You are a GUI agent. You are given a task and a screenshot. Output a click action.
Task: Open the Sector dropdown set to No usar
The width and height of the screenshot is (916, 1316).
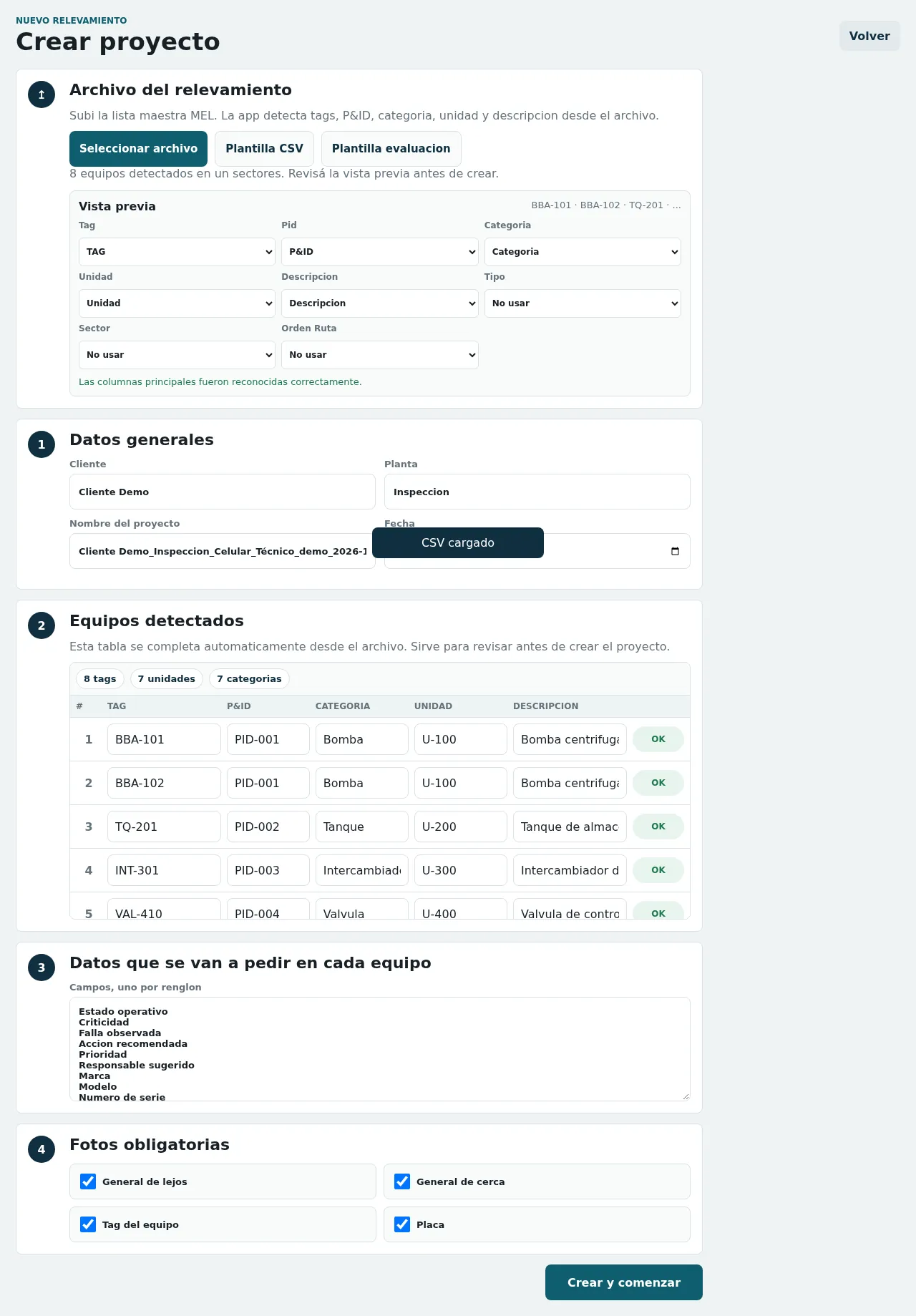coord(177,355)
